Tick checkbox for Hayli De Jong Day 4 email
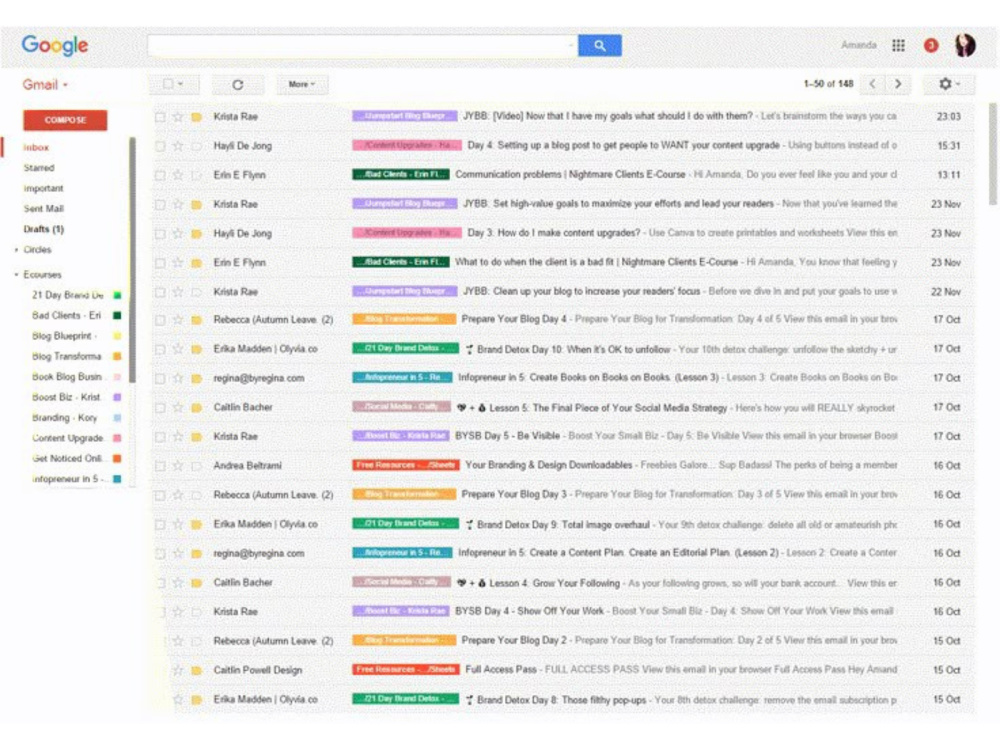Image resolution: width=1000 pixels, height=750 pixels. (160, 146)
